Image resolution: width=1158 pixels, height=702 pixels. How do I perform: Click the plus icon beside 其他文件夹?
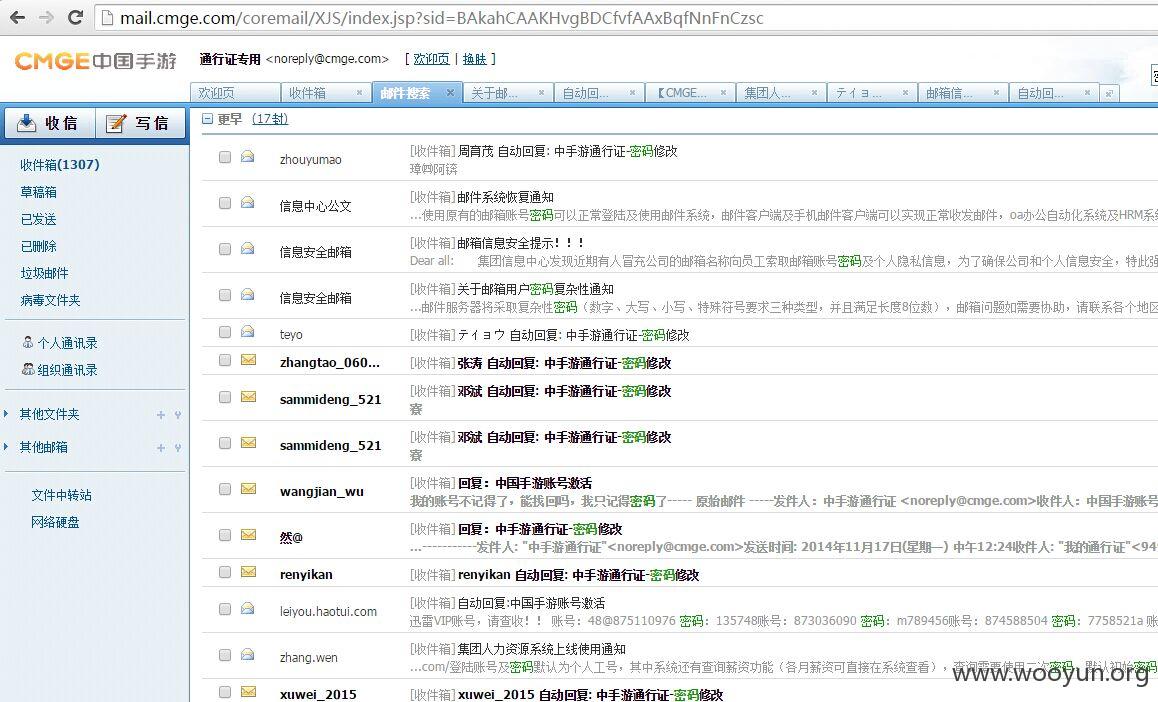(160, 415)
